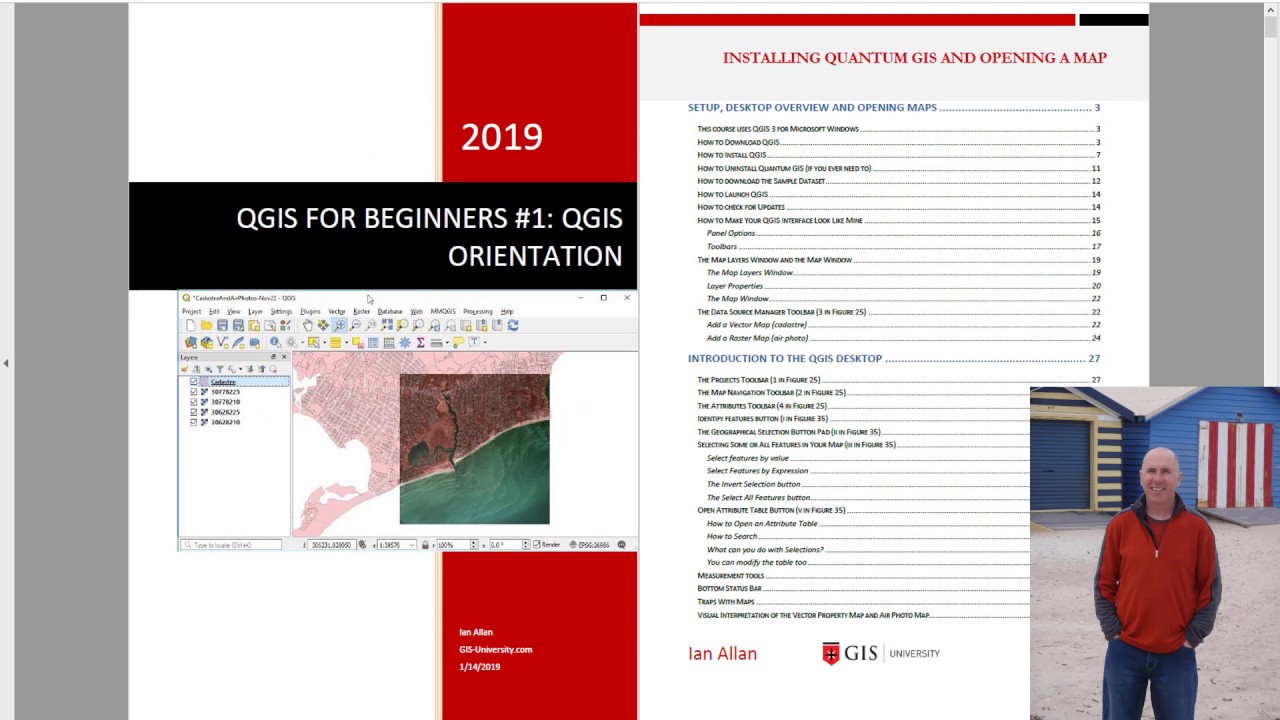Open the Raster menu in QGIS
1280x720 pixels.
pyautogui.click(x=361, y=311)
